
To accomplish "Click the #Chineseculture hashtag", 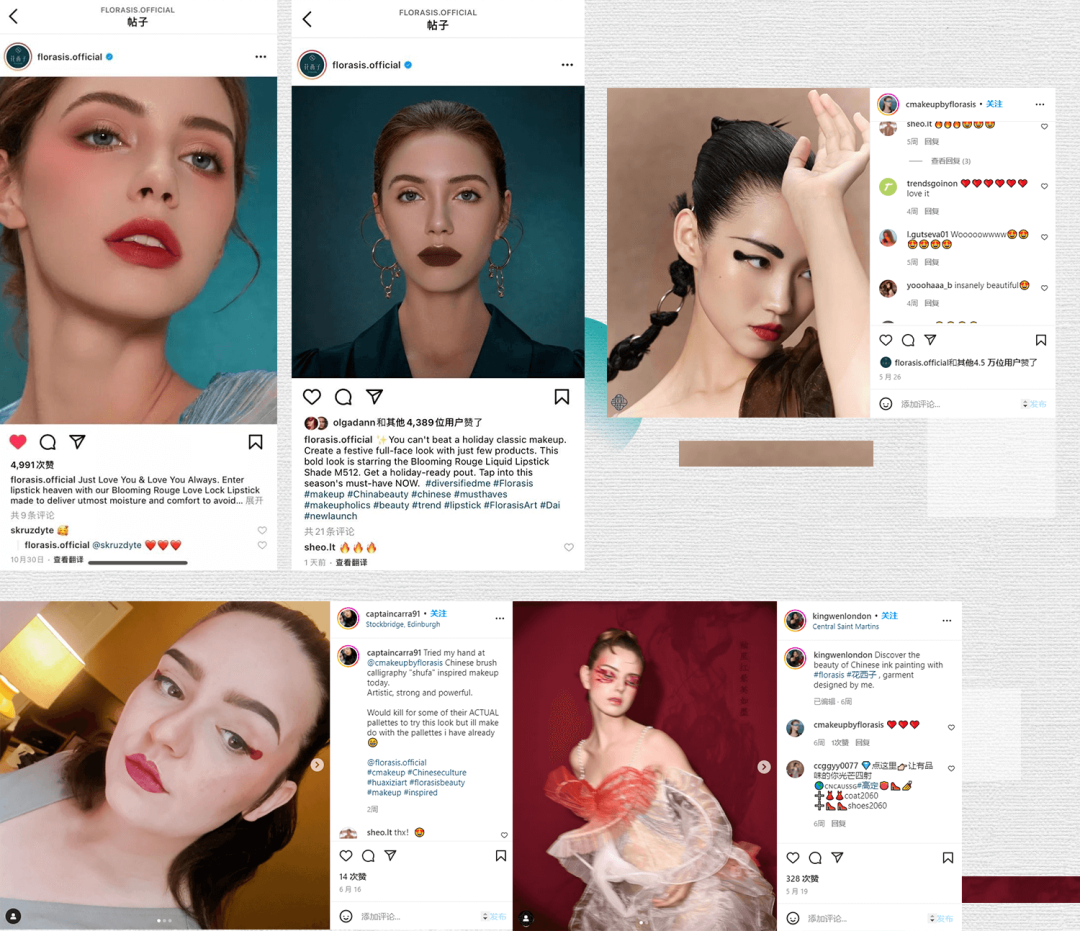I will pyautogui.click(x=437, y=773).
